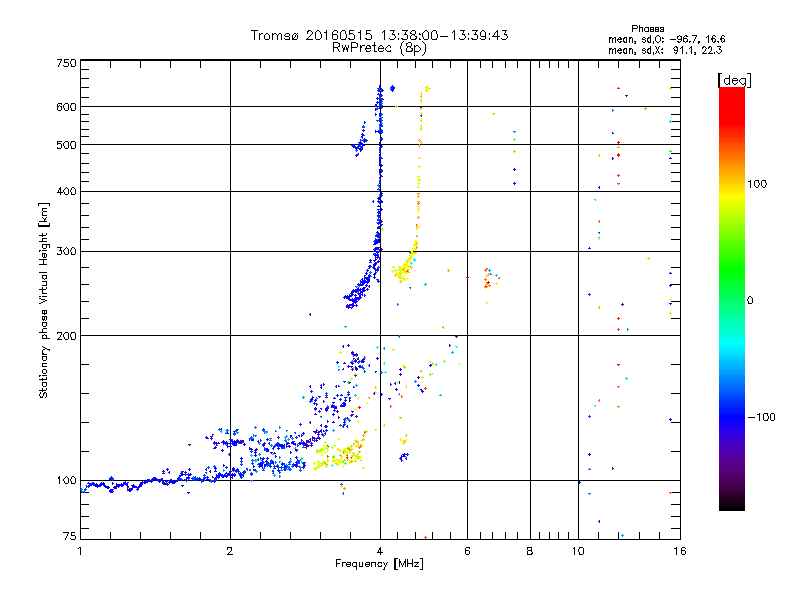Click the colorbar tick label "100"
Screen dimensions: 800x600
tap(757, 184)
